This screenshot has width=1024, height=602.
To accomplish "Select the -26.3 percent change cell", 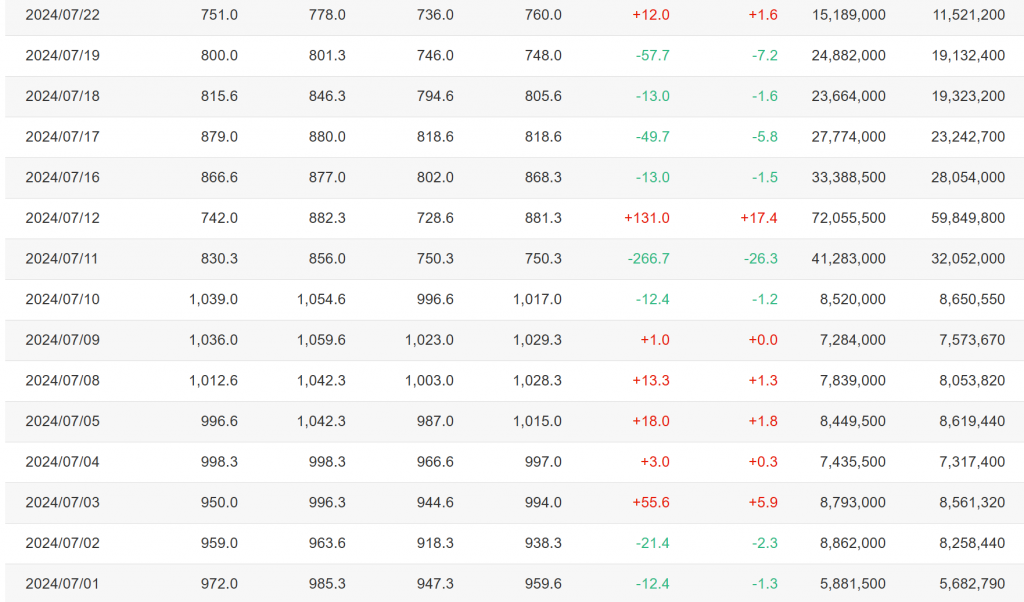I will pos(760,259).
